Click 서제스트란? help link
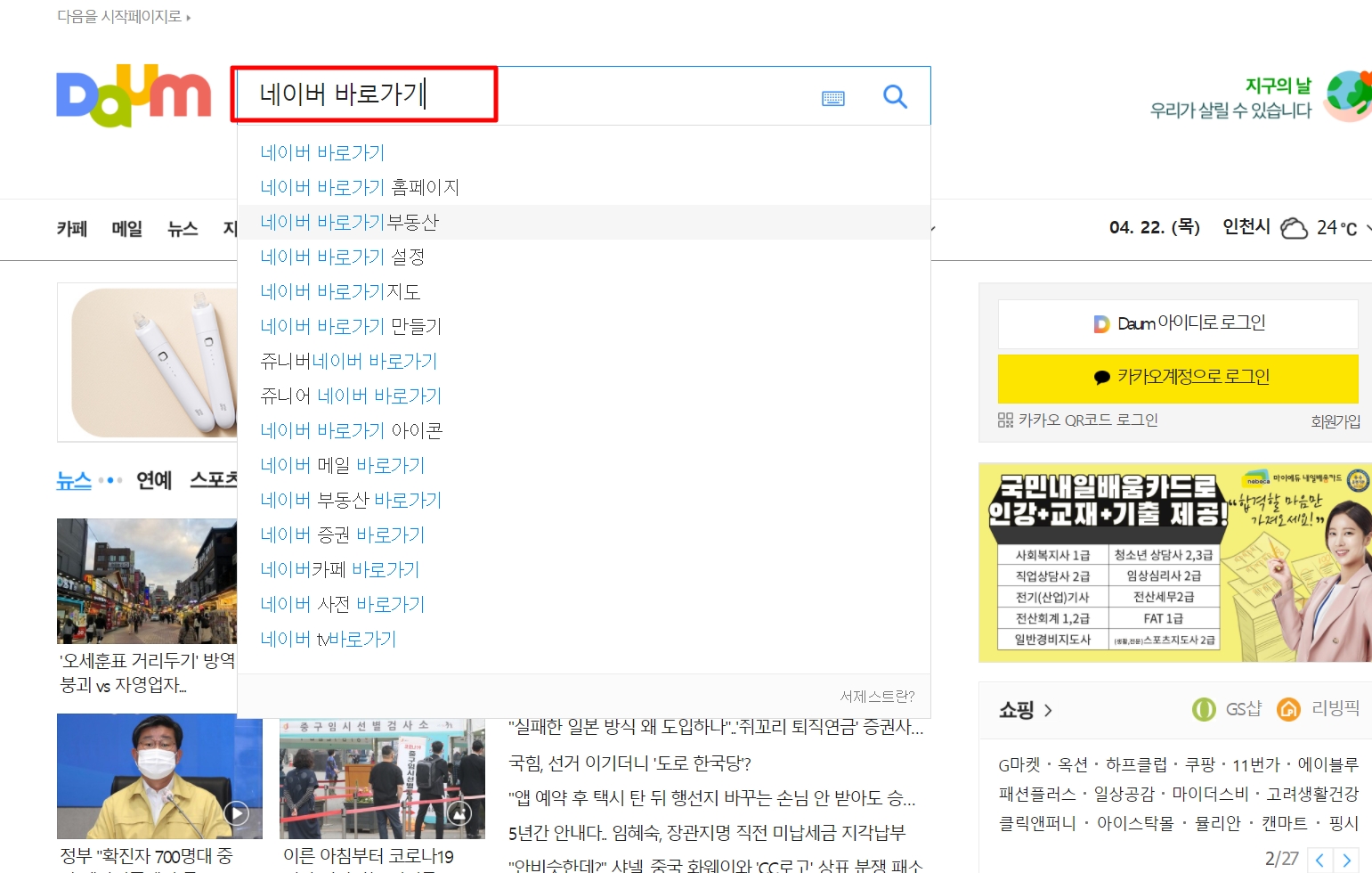This screenshot has height=873, width=1372. tap(877, 696)
